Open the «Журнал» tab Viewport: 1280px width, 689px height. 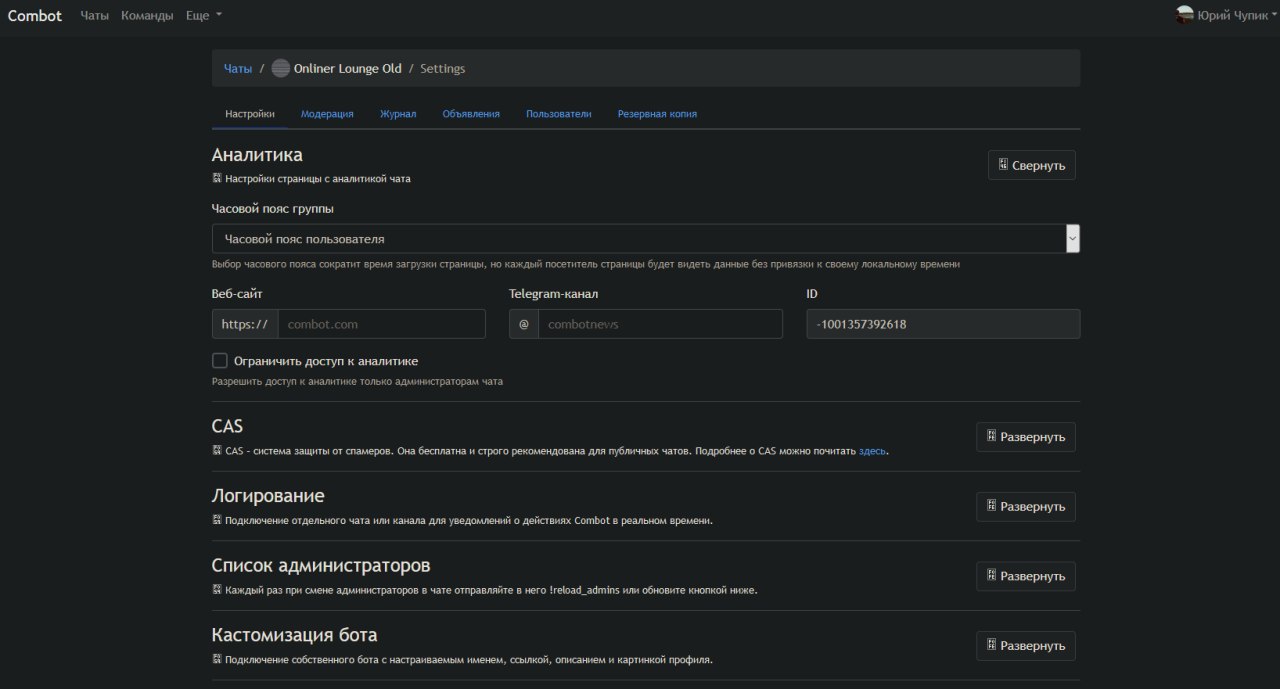coord(398,114)
